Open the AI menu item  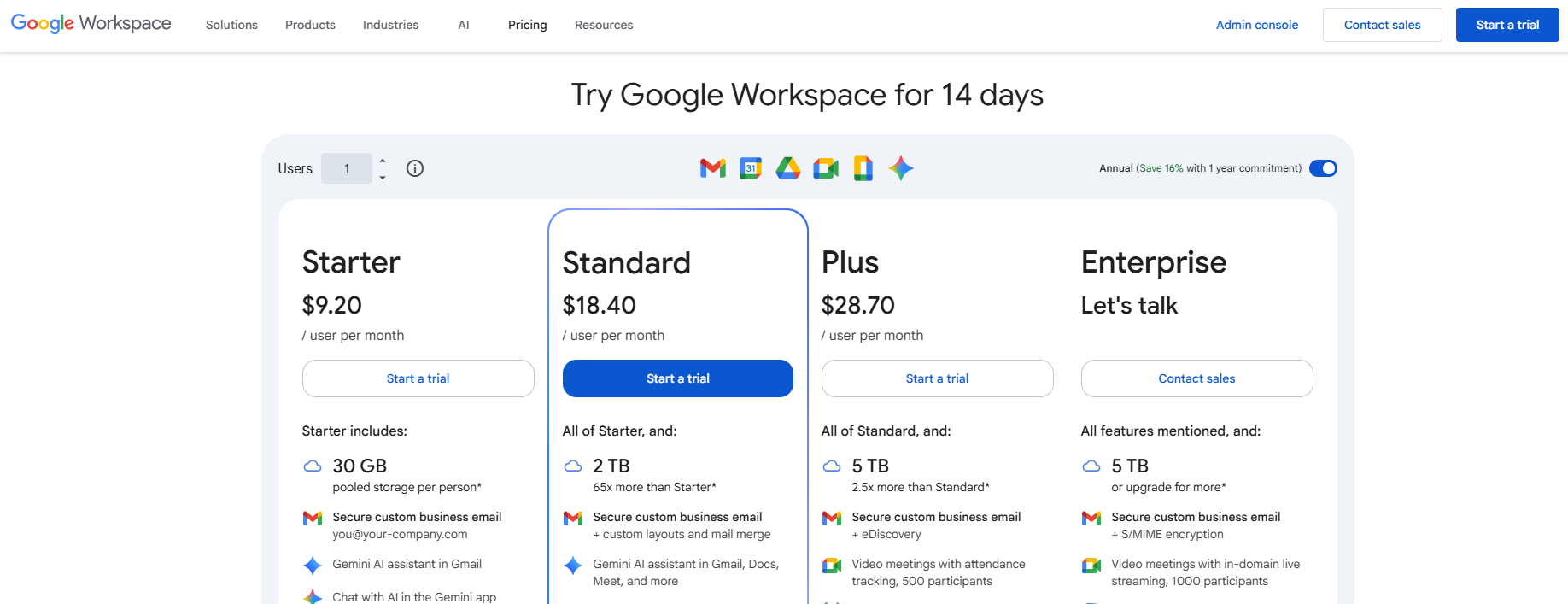[464, 25]
